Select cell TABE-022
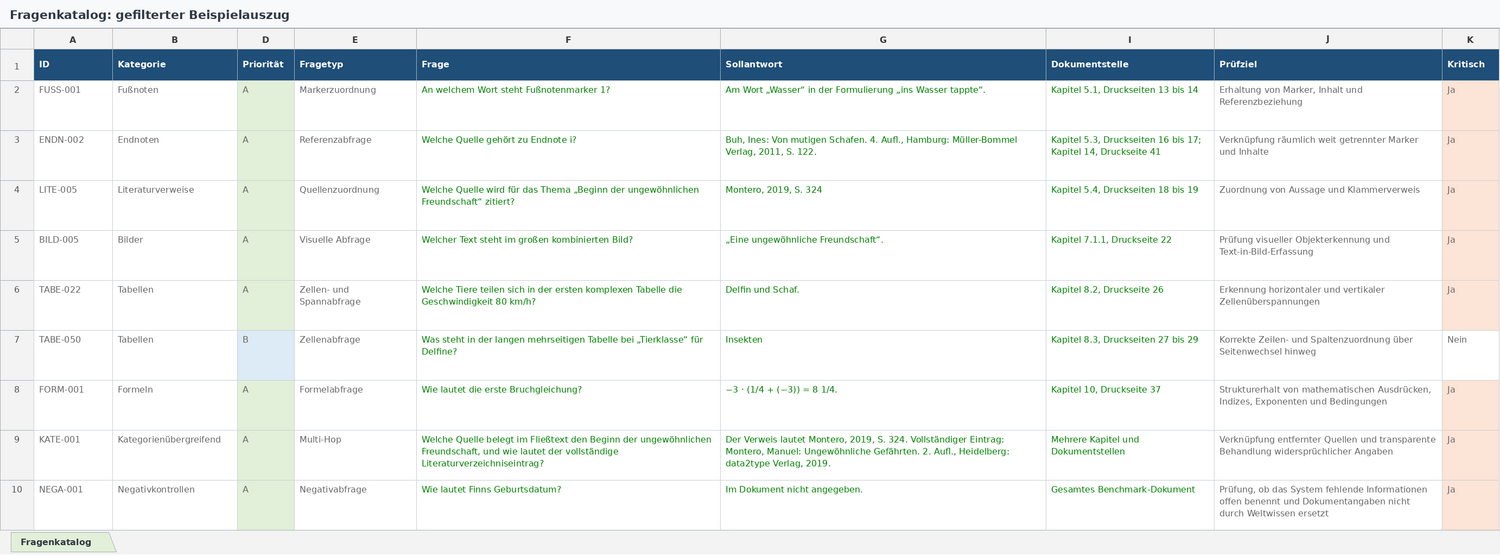Viewport: 1500px width, 556px height. (x=73, y=306)
